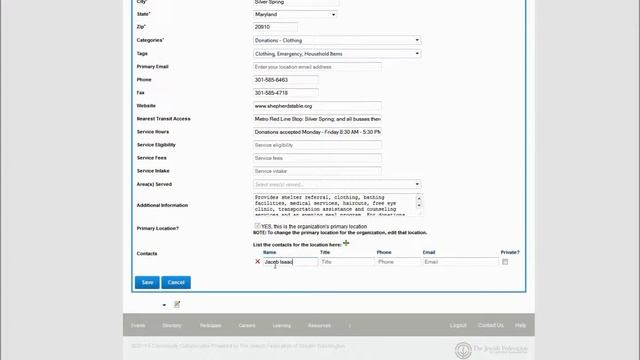Click the Jewish Federation logo in footer
Image resolution: width=640 pixels, height=360 pixels.
[491, 349]
